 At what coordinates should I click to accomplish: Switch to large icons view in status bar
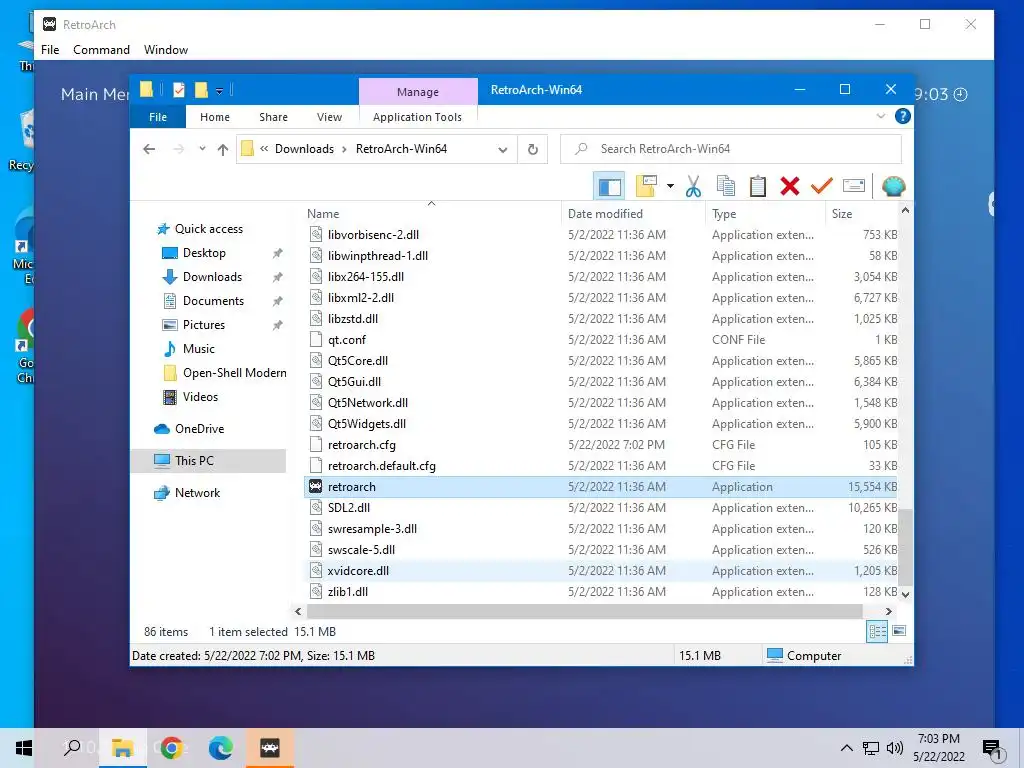(x=899, y=631)
